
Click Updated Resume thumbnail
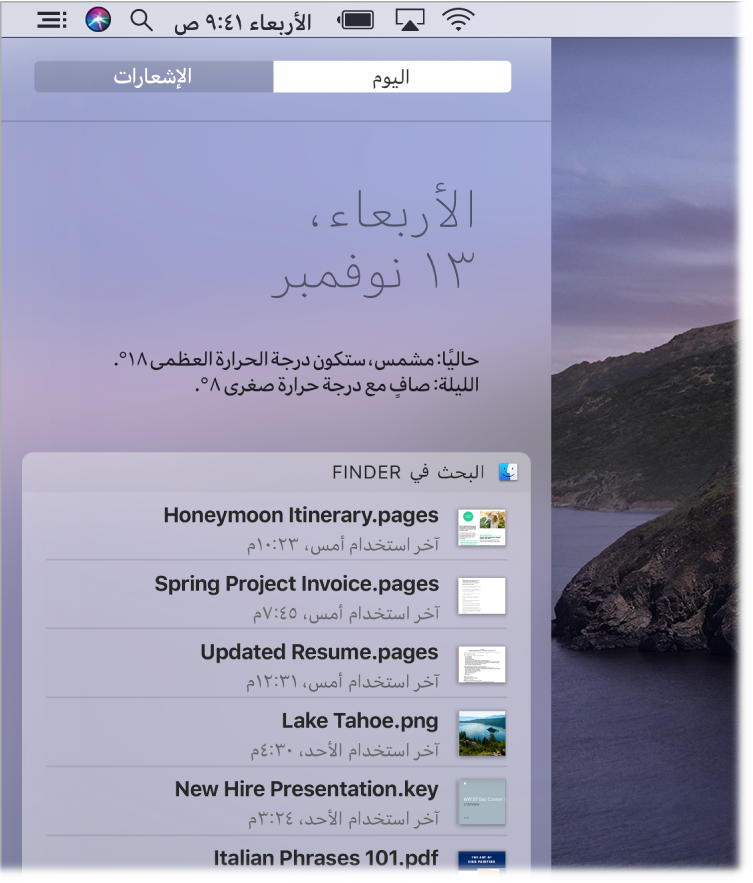482,665
